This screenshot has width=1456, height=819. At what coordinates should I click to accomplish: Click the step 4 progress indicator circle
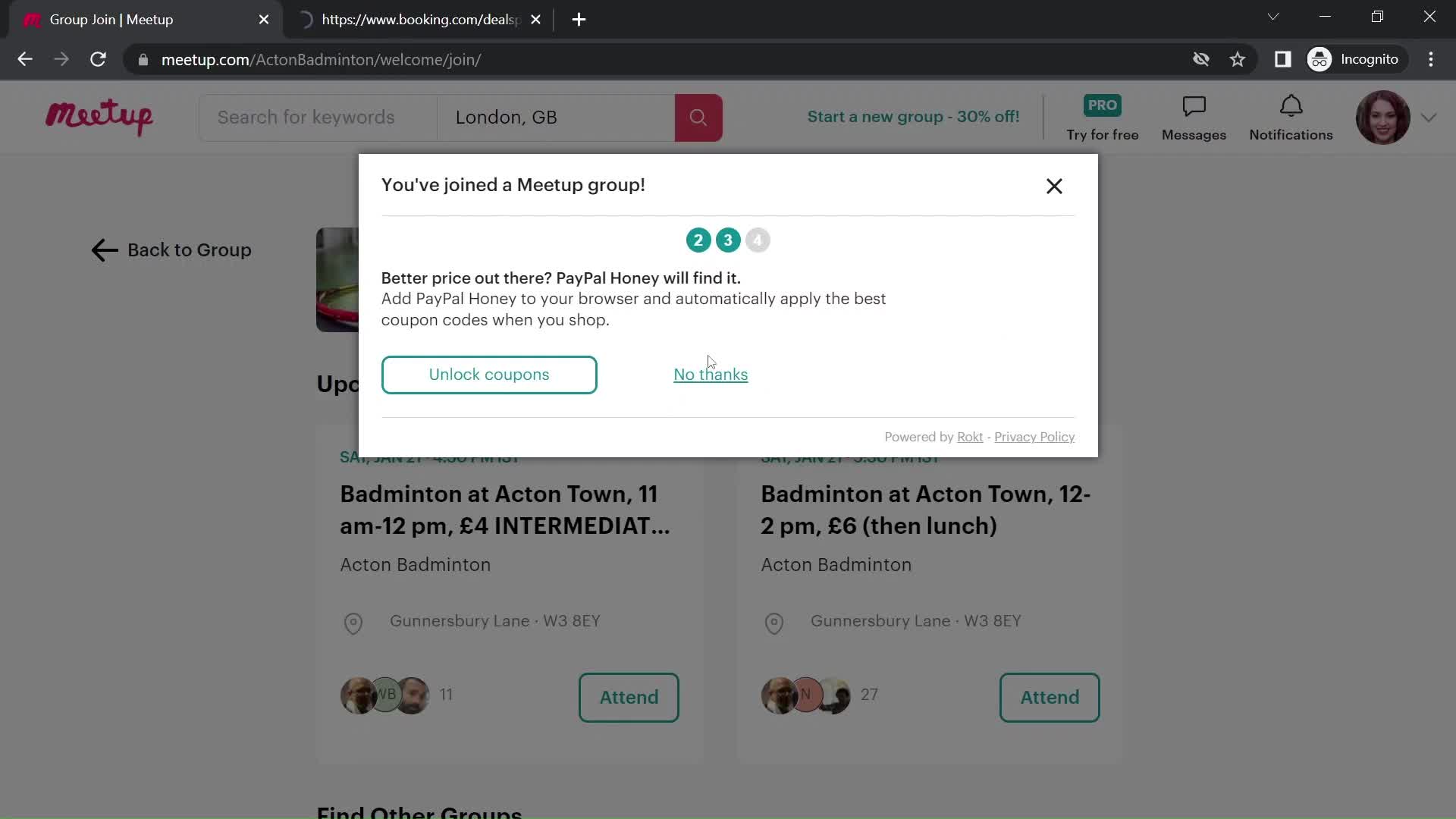point(758,240)
